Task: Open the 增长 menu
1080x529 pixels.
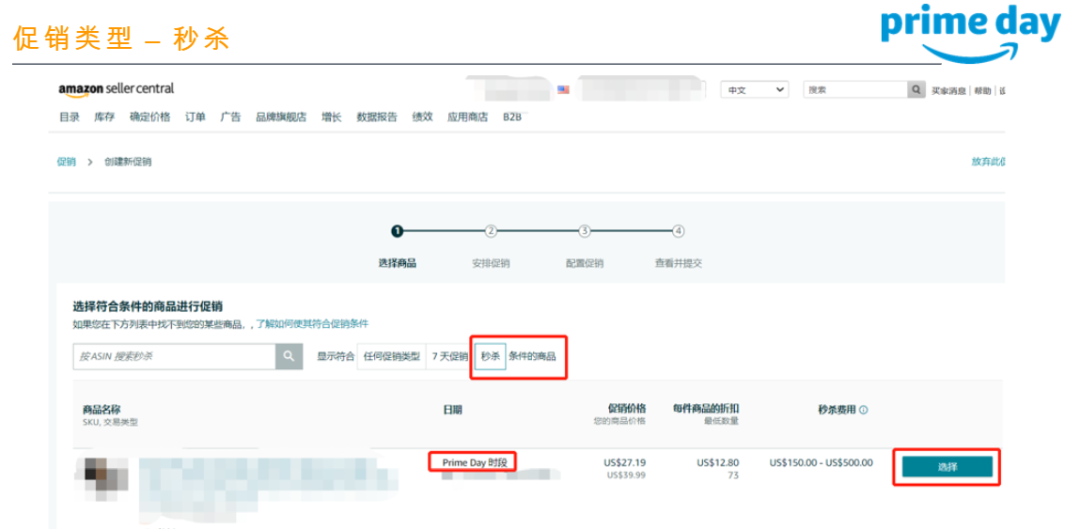Action: click(x=331, y=117)
